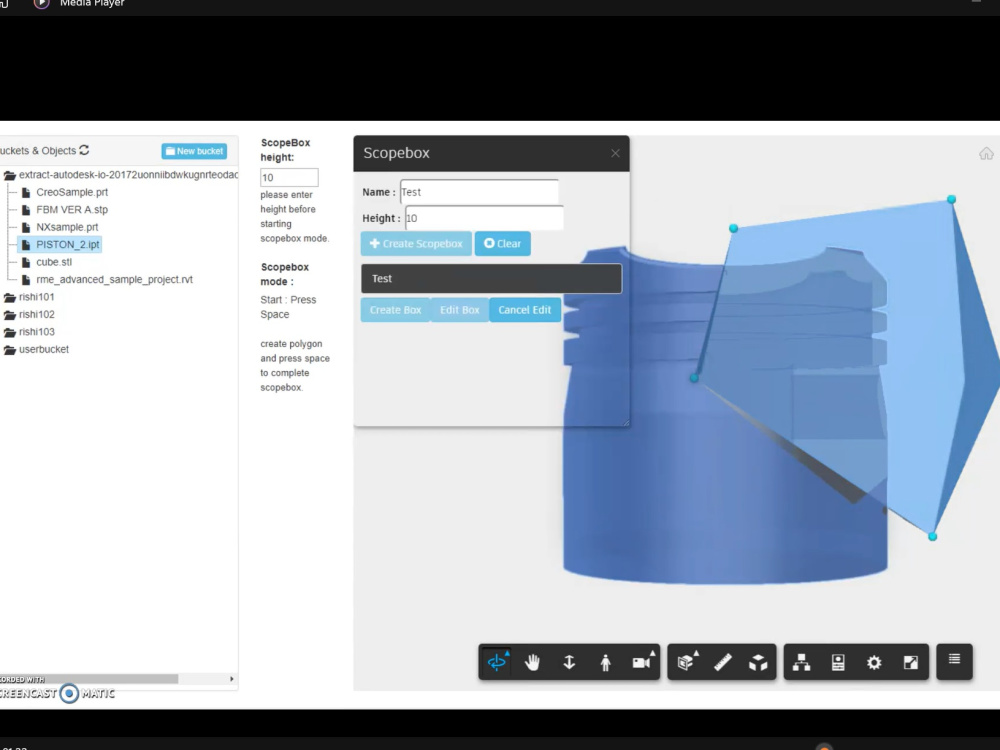This screenshot has height=750, width=1000.
Task: Open the Properties panel icon
Action: coord(838,663)
